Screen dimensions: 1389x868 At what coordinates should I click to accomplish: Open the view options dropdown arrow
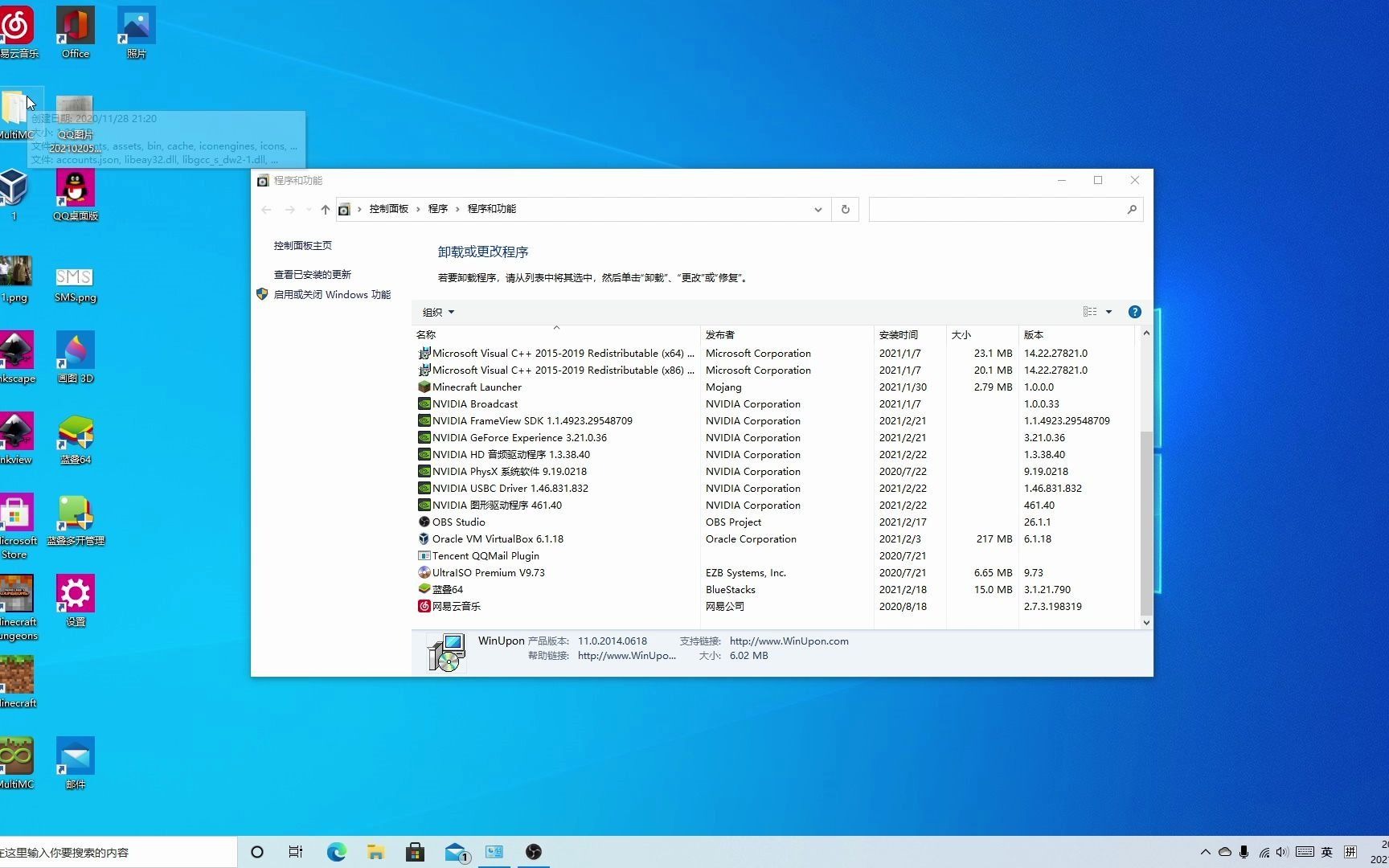point(1108,312)
